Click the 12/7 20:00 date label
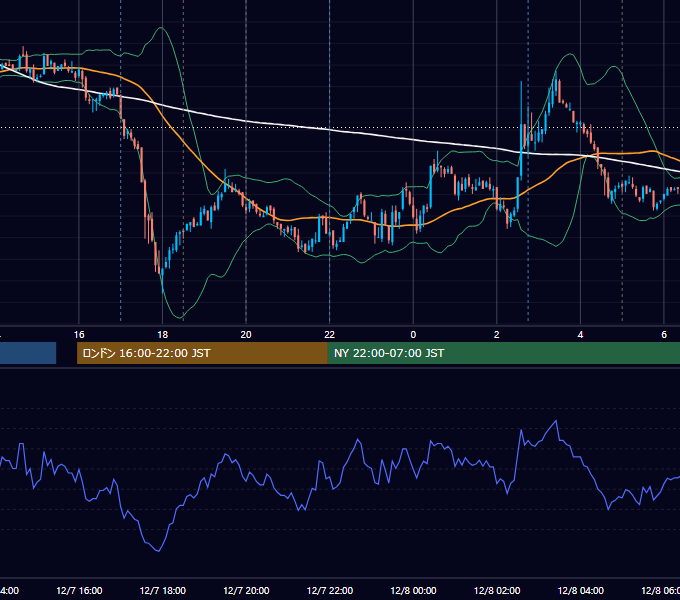The width and height of the screenshot is (680, 600). [246, 590]
